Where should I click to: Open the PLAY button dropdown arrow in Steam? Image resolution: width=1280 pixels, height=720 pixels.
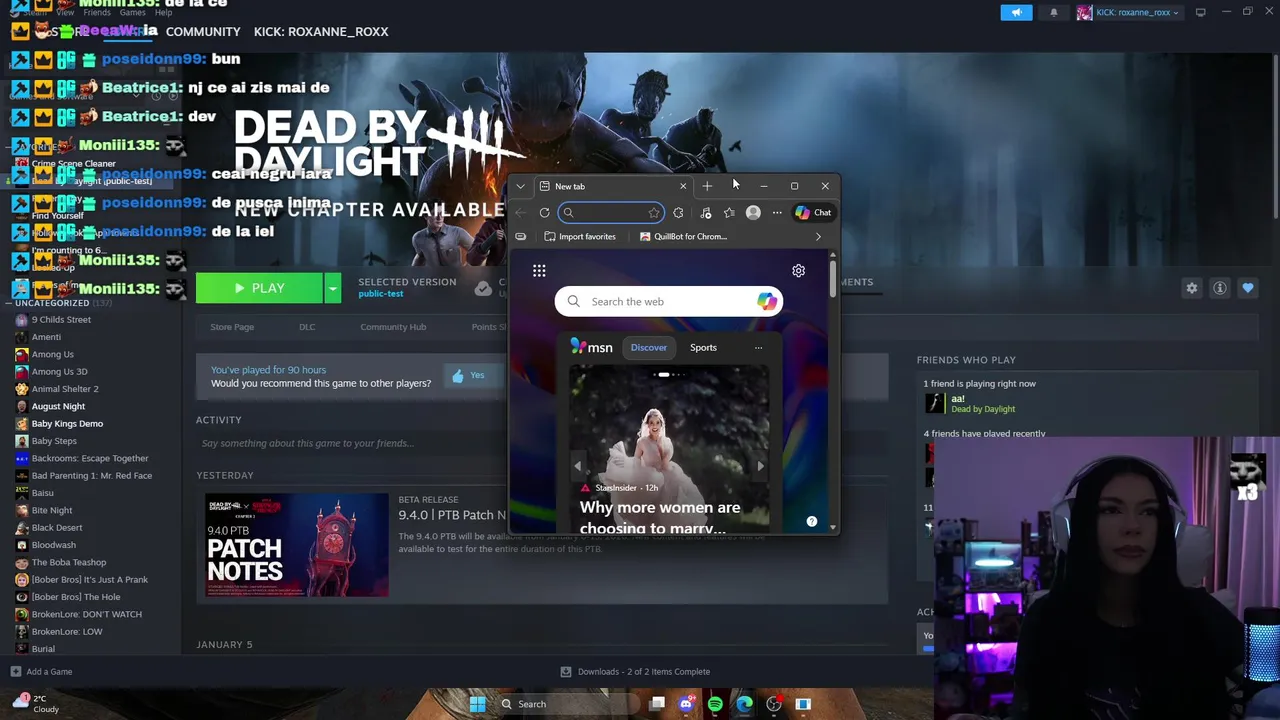point(332,288)
